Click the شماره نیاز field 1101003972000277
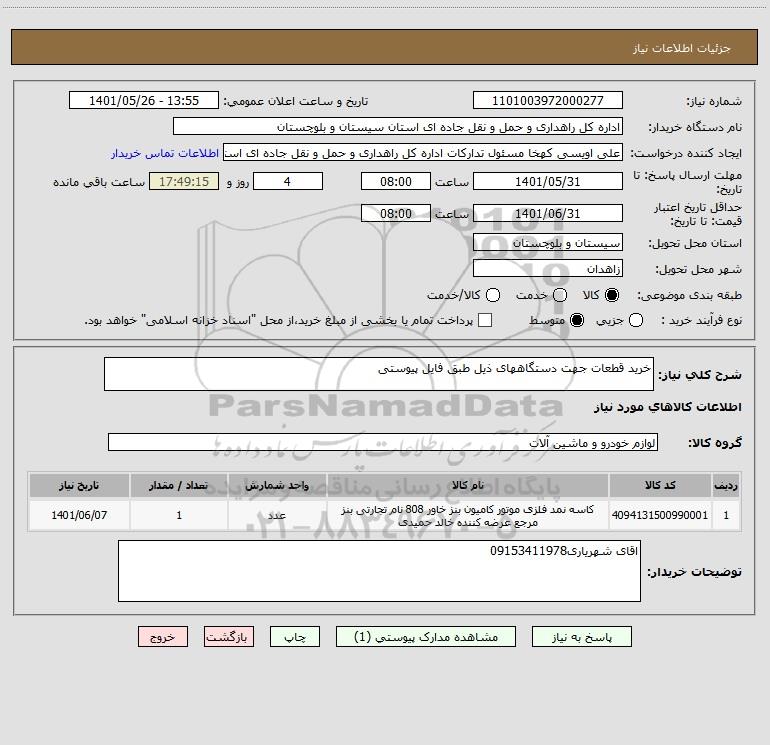This screenshot has height=745, width=770. (548, 101)
